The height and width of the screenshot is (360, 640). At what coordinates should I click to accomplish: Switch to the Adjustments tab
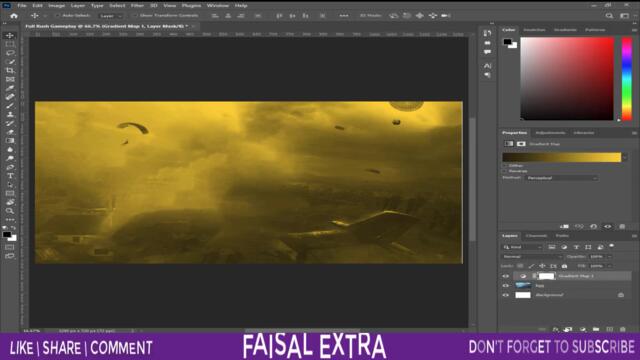[x=551, y=133]
